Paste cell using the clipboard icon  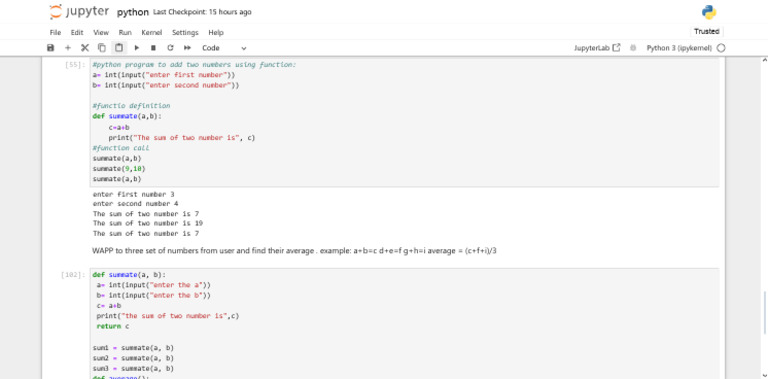pos(119,48)
